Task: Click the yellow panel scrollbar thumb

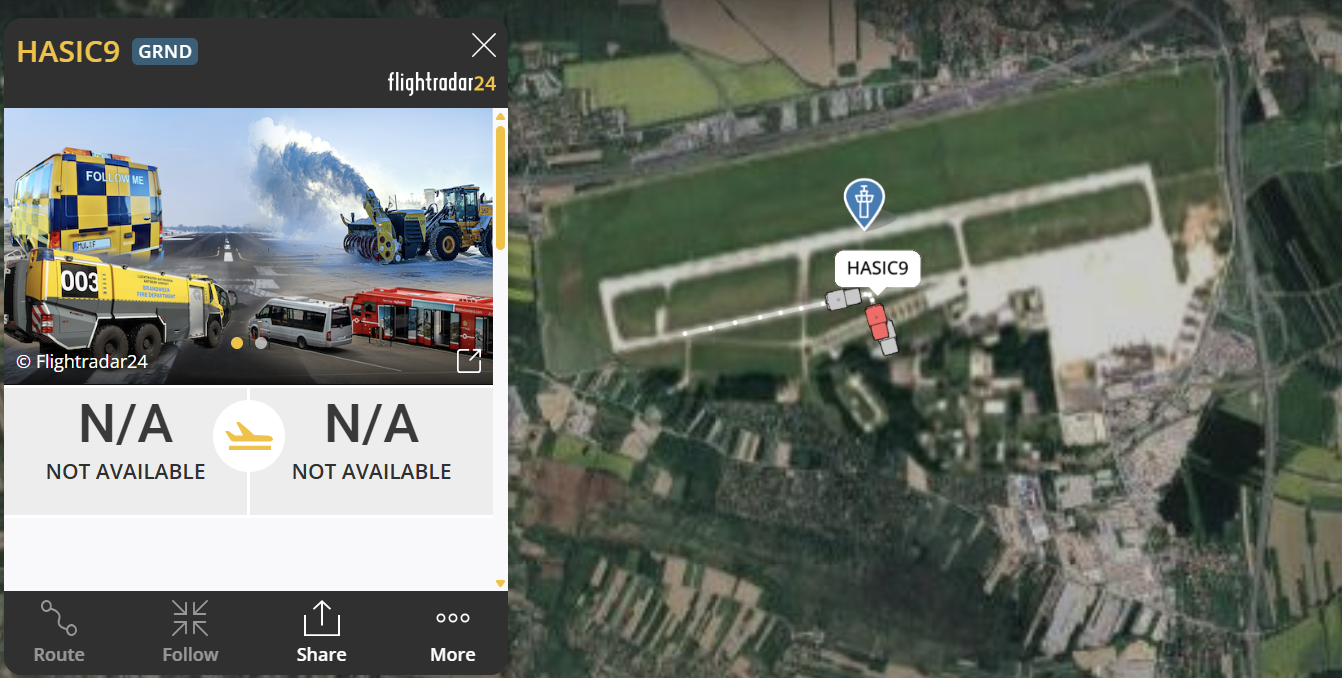Action: [x=501, y=187]
